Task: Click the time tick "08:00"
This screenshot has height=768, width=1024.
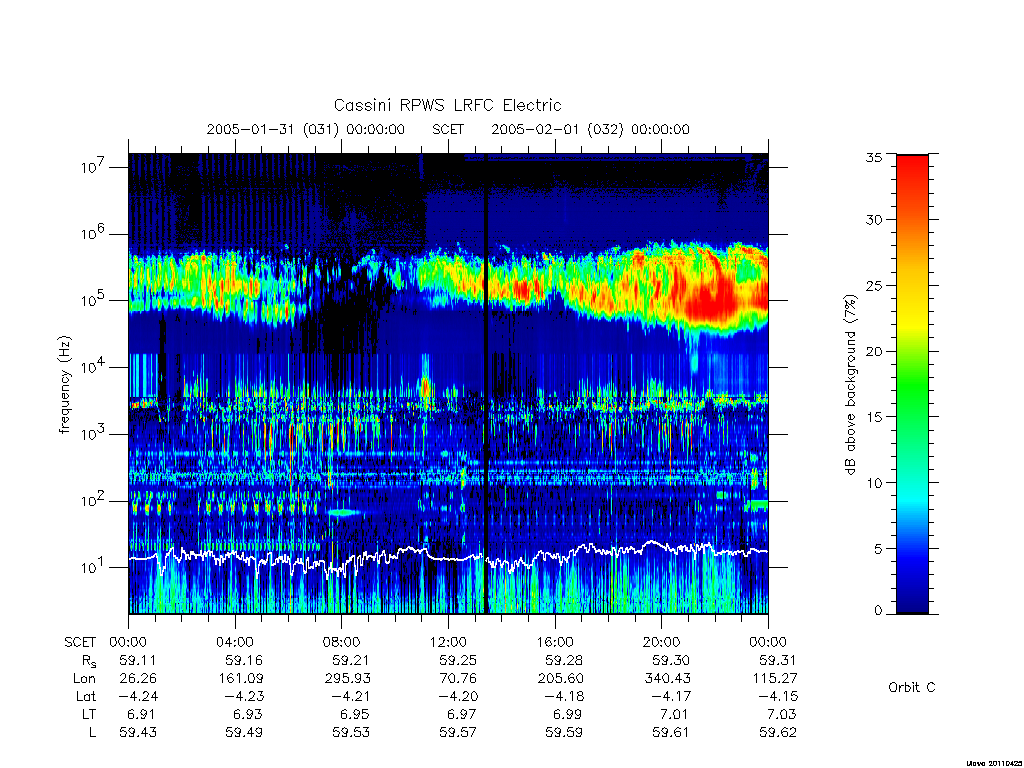Action: 341,642
